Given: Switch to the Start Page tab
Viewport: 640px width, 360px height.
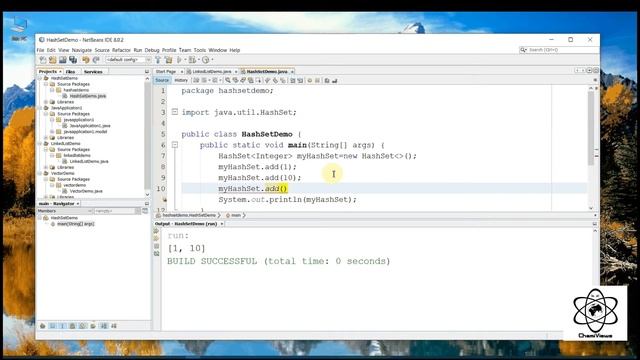Looking at the screenshot, I should tap(166, 71).
